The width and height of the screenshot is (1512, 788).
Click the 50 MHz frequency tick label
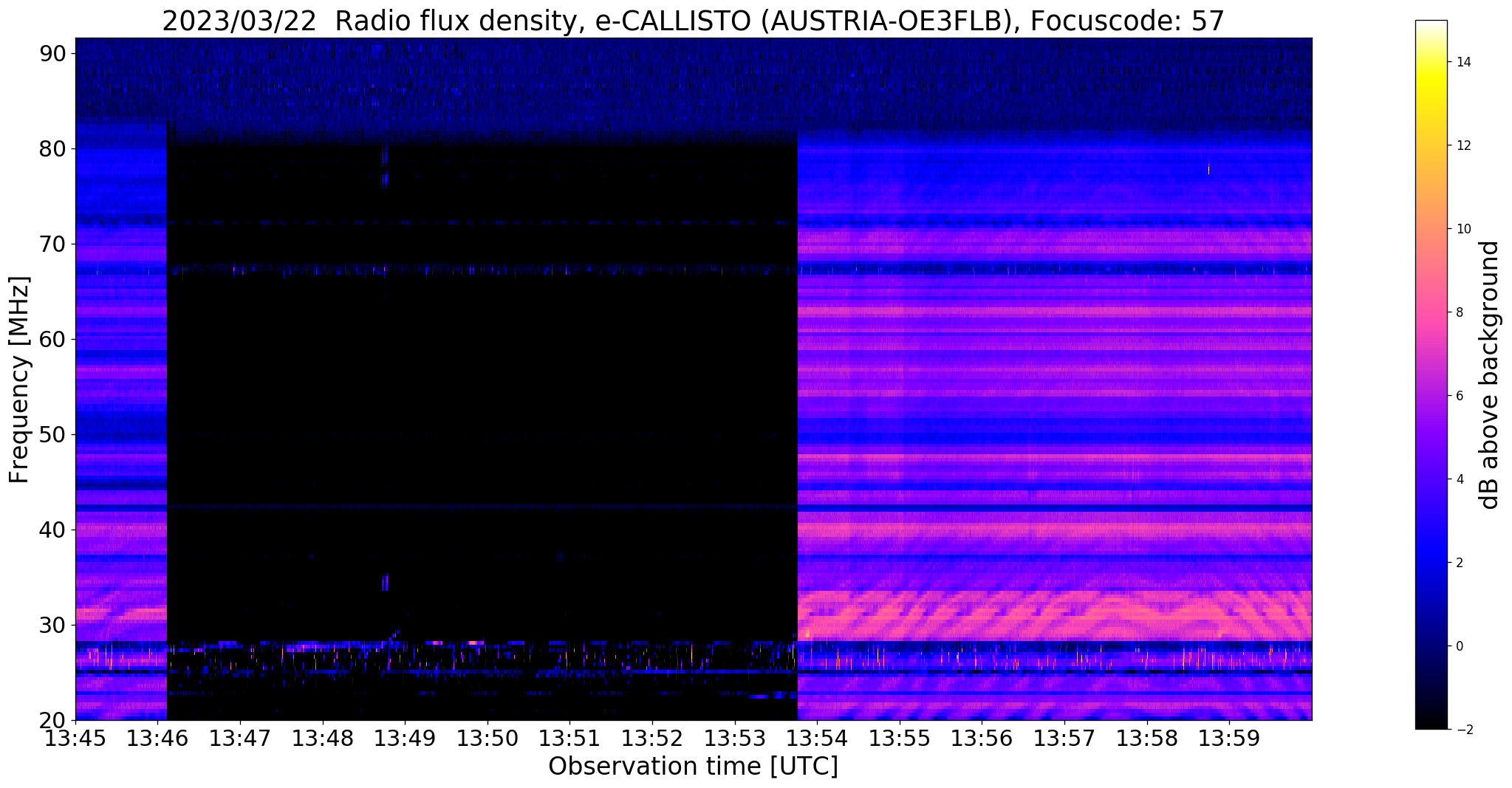53,434
